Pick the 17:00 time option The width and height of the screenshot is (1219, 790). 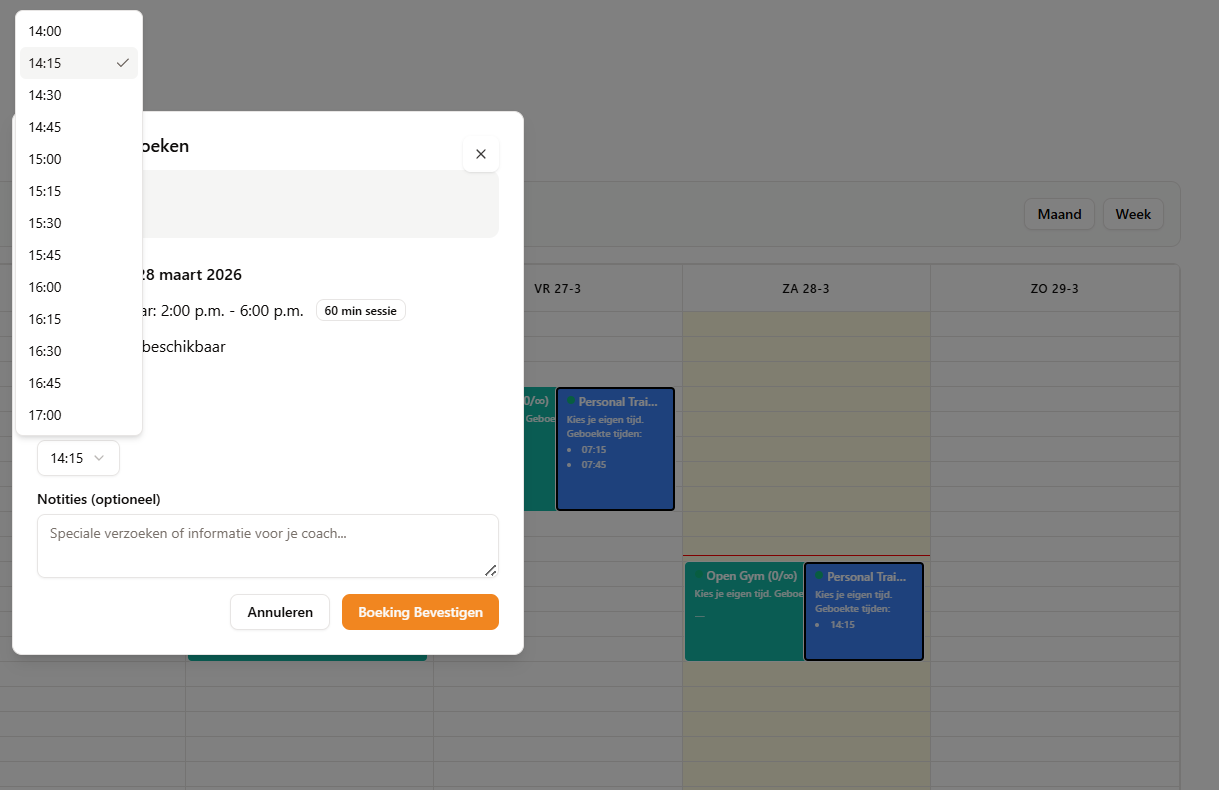[x=79, y=415]
